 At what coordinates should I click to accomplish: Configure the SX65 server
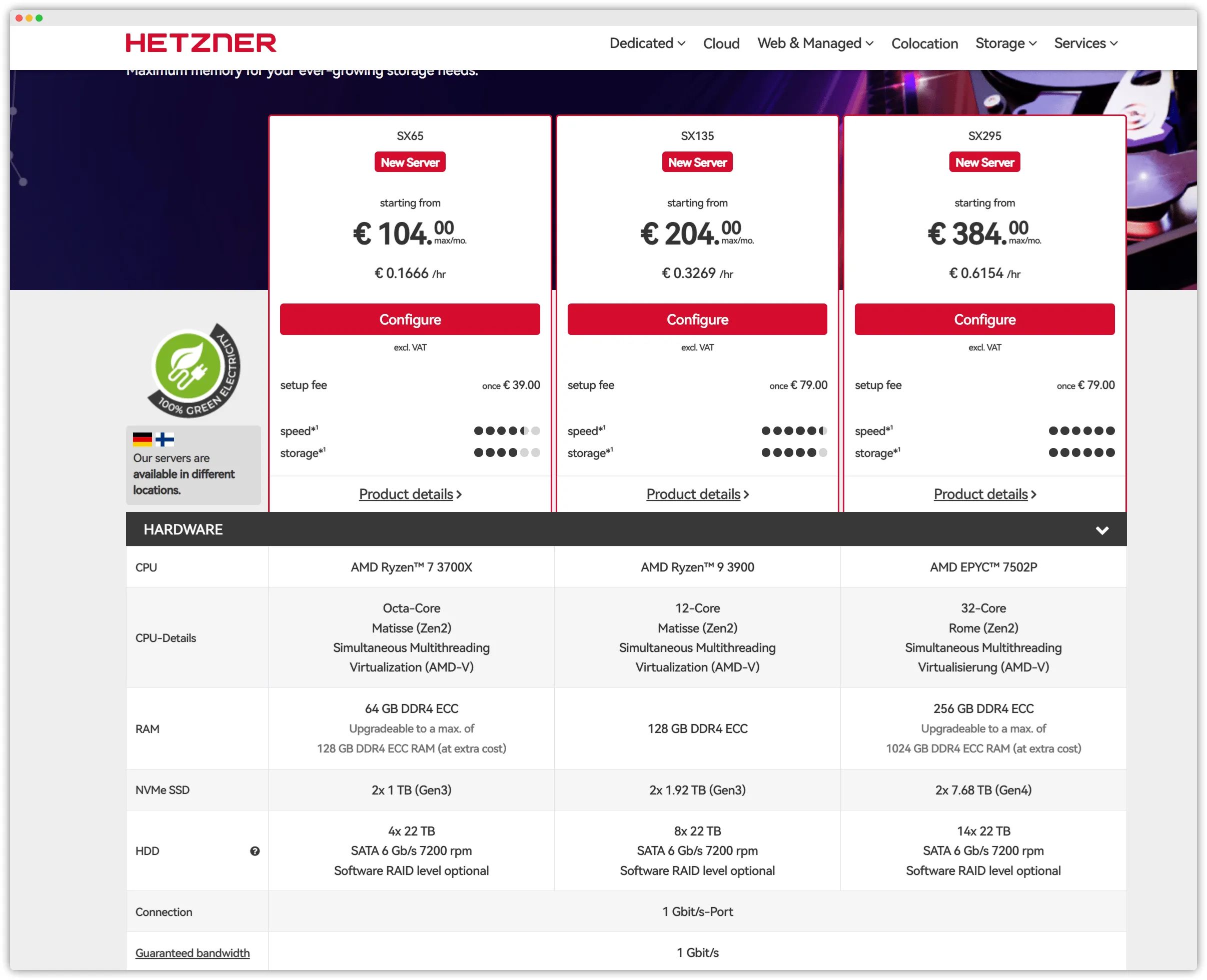(x=410, y=319)
